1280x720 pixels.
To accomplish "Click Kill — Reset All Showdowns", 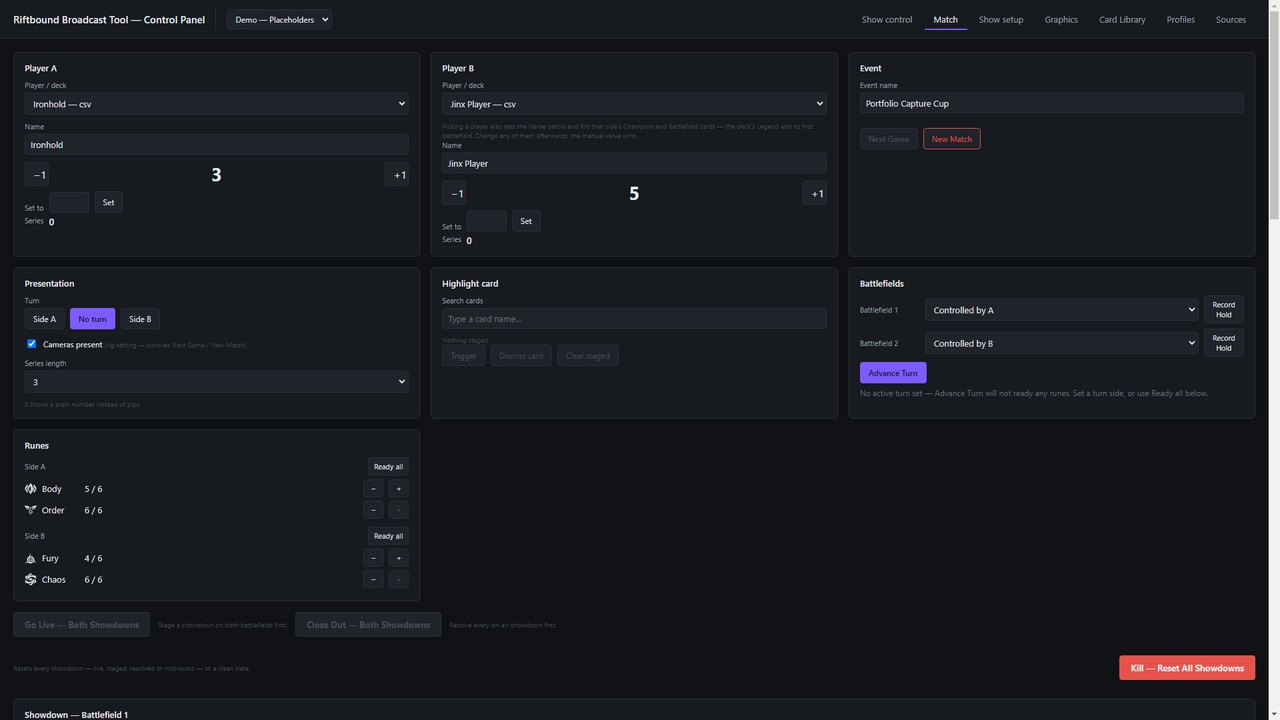I will (1187, 668).
